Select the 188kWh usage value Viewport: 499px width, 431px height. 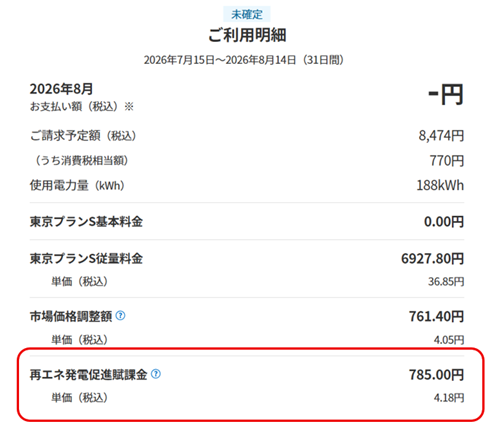tap(440, 185)
